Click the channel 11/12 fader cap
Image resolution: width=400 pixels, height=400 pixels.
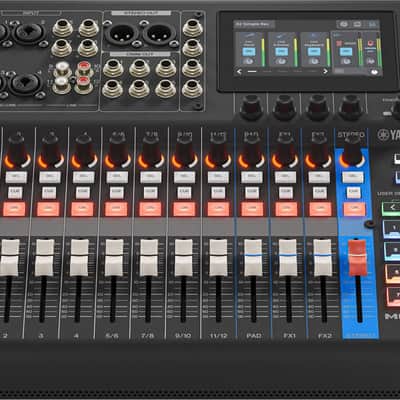(218, 257)
